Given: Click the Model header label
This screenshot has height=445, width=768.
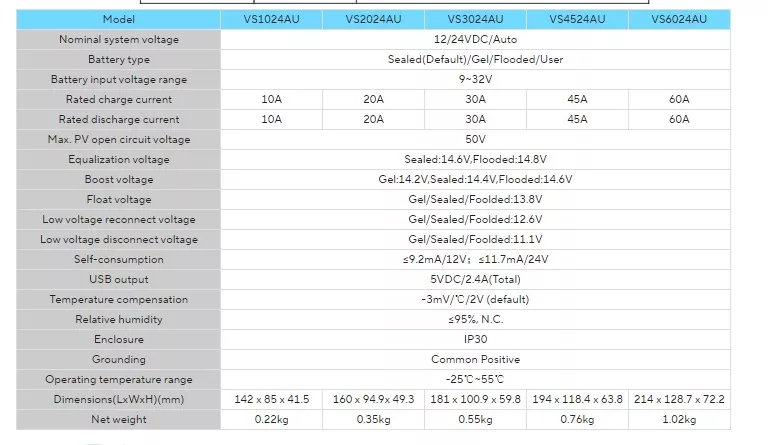Looking at the screenshot, I should tap(119, 19).
